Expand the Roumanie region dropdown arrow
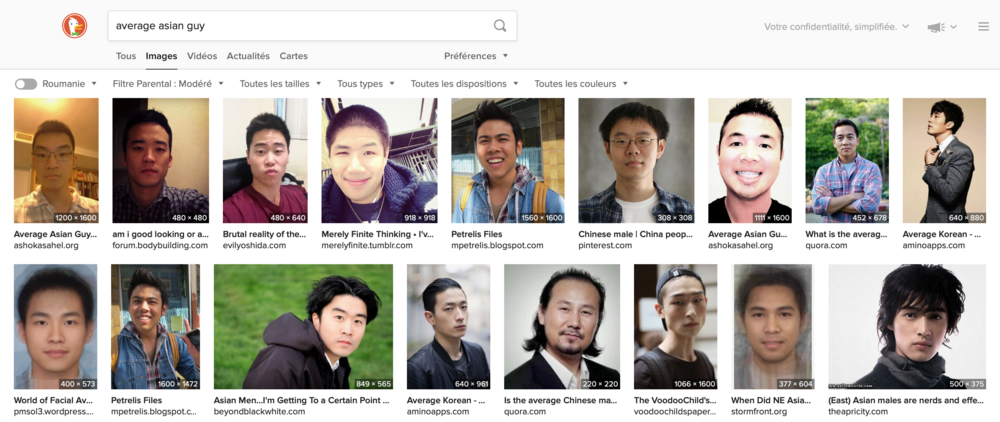 click(x=94, y=84)
